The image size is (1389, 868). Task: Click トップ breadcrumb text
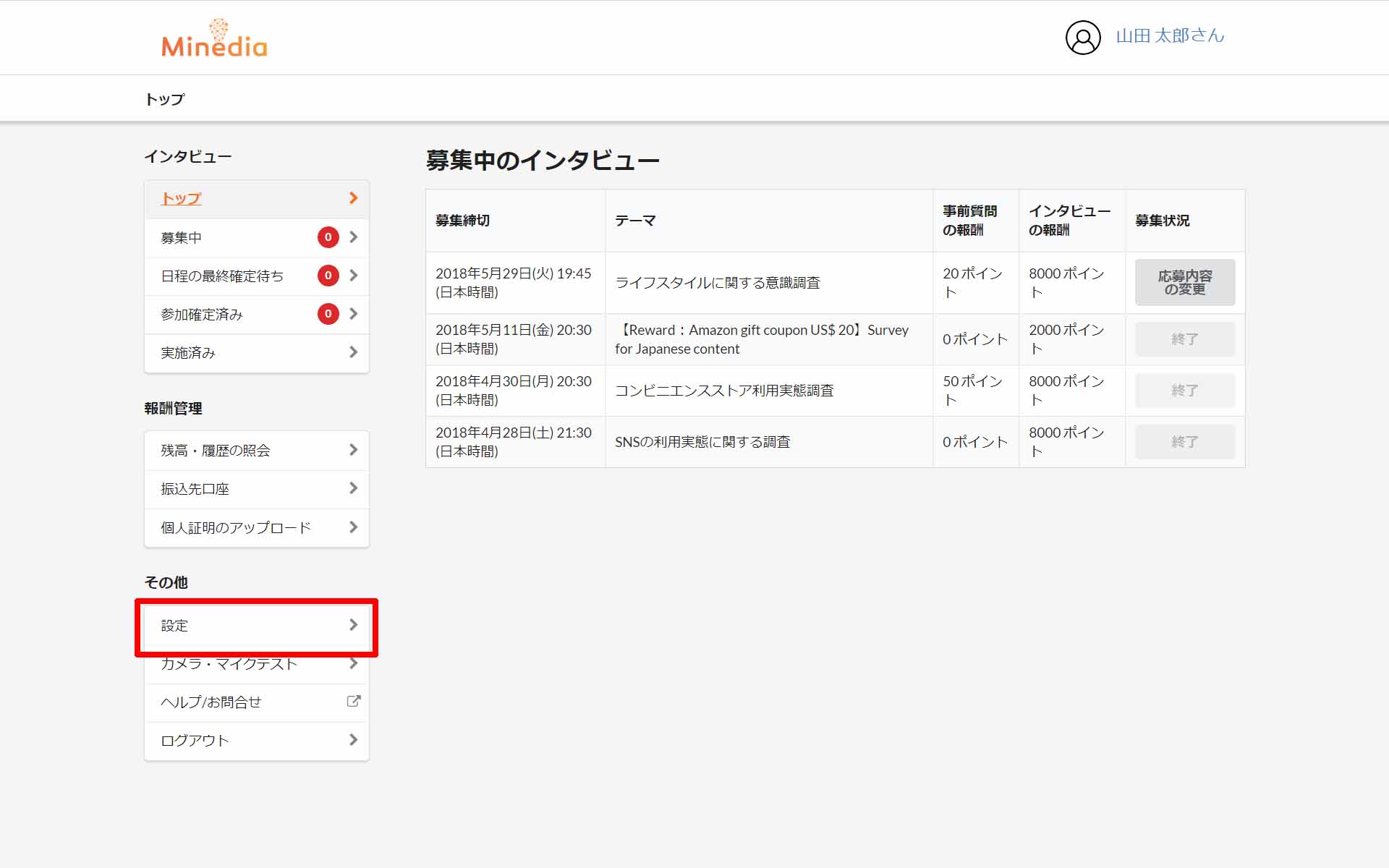(165, 99)
